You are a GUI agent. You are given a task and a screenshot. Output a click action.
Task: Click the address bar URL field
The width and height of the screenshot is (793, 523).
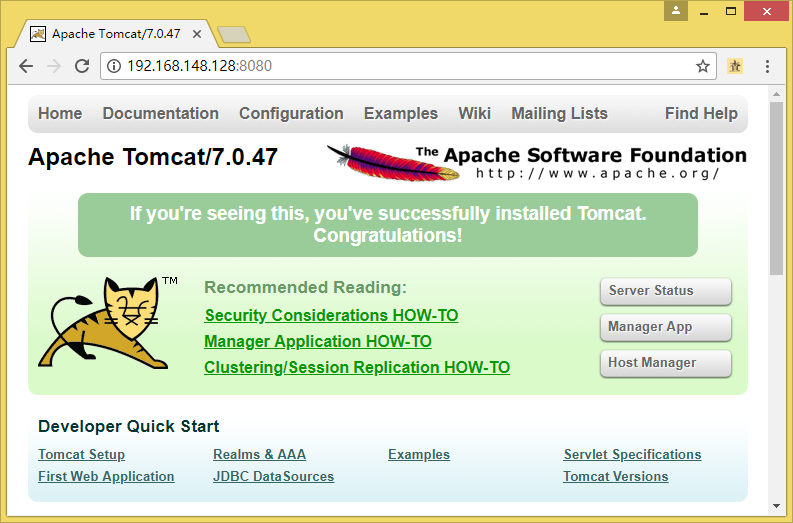click(400, 66)
